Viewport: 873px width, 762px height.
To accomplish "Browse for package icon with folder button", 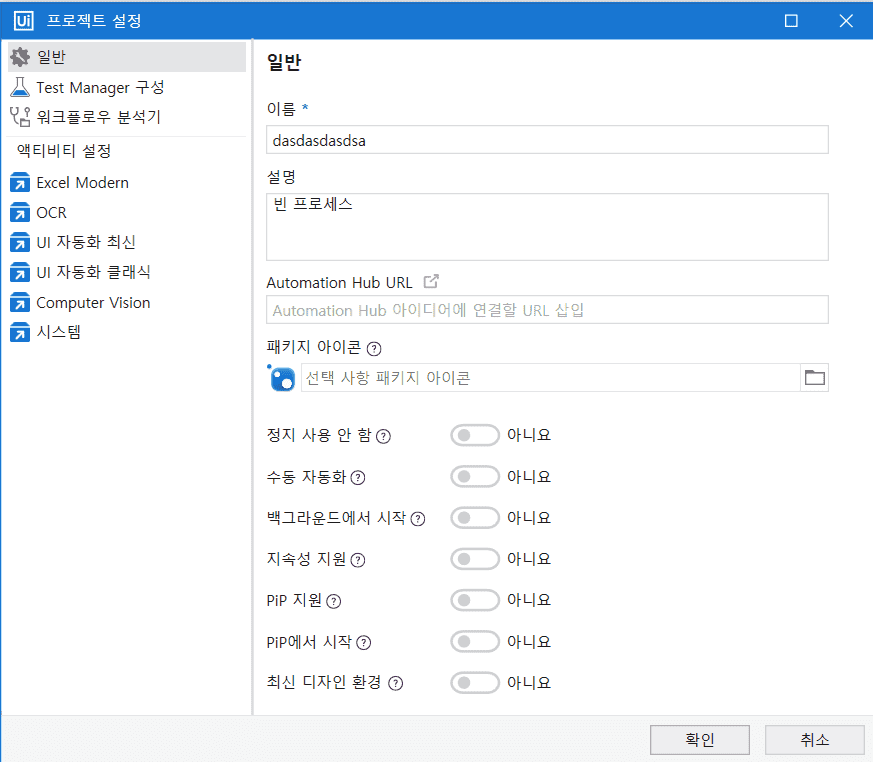I will click(x=815, y=378).
